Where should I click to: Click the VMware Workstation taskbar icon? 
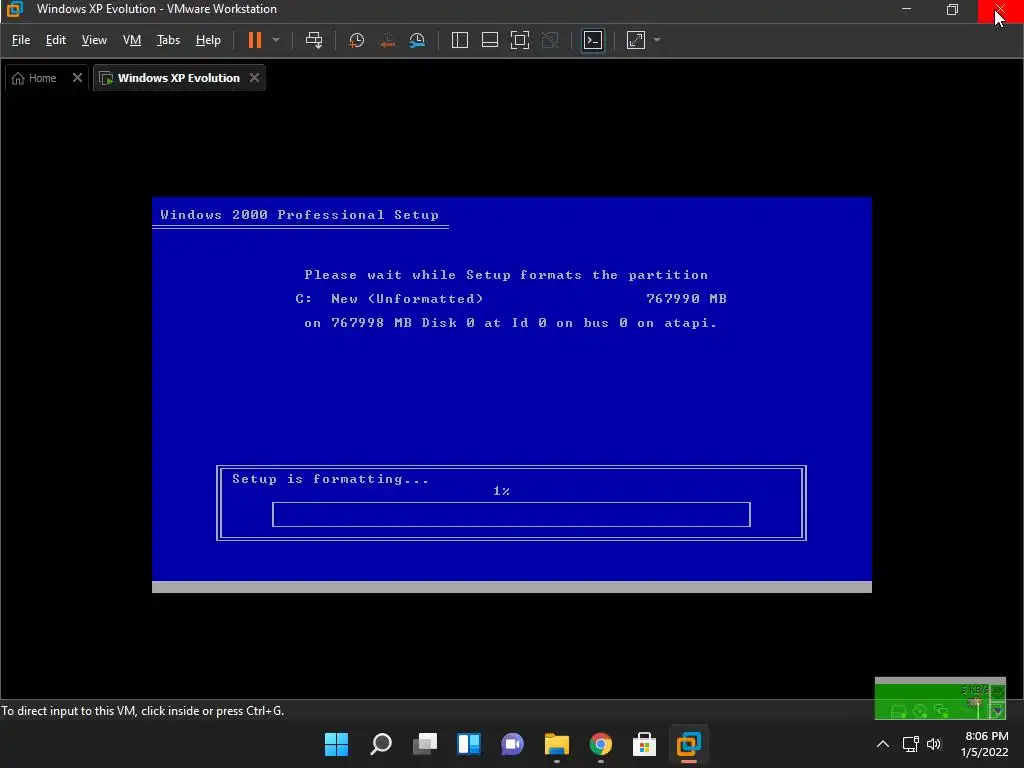[x=689, y=744]
